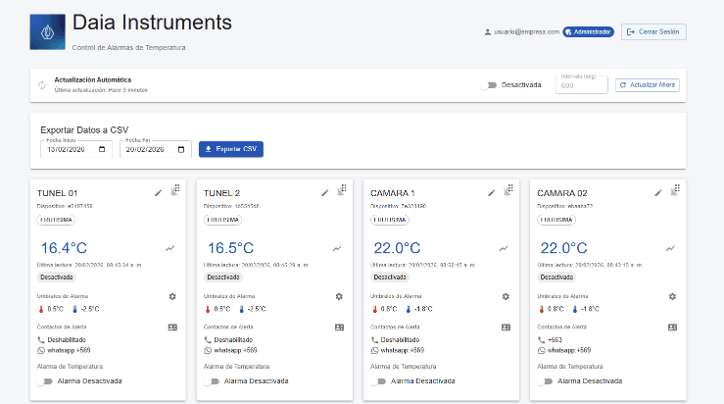Image resolution: width=724 pixels, height=404 pixels.
Task: Click the 16.4°C reading on TUNEL 01
Action: tap(64, 248)
